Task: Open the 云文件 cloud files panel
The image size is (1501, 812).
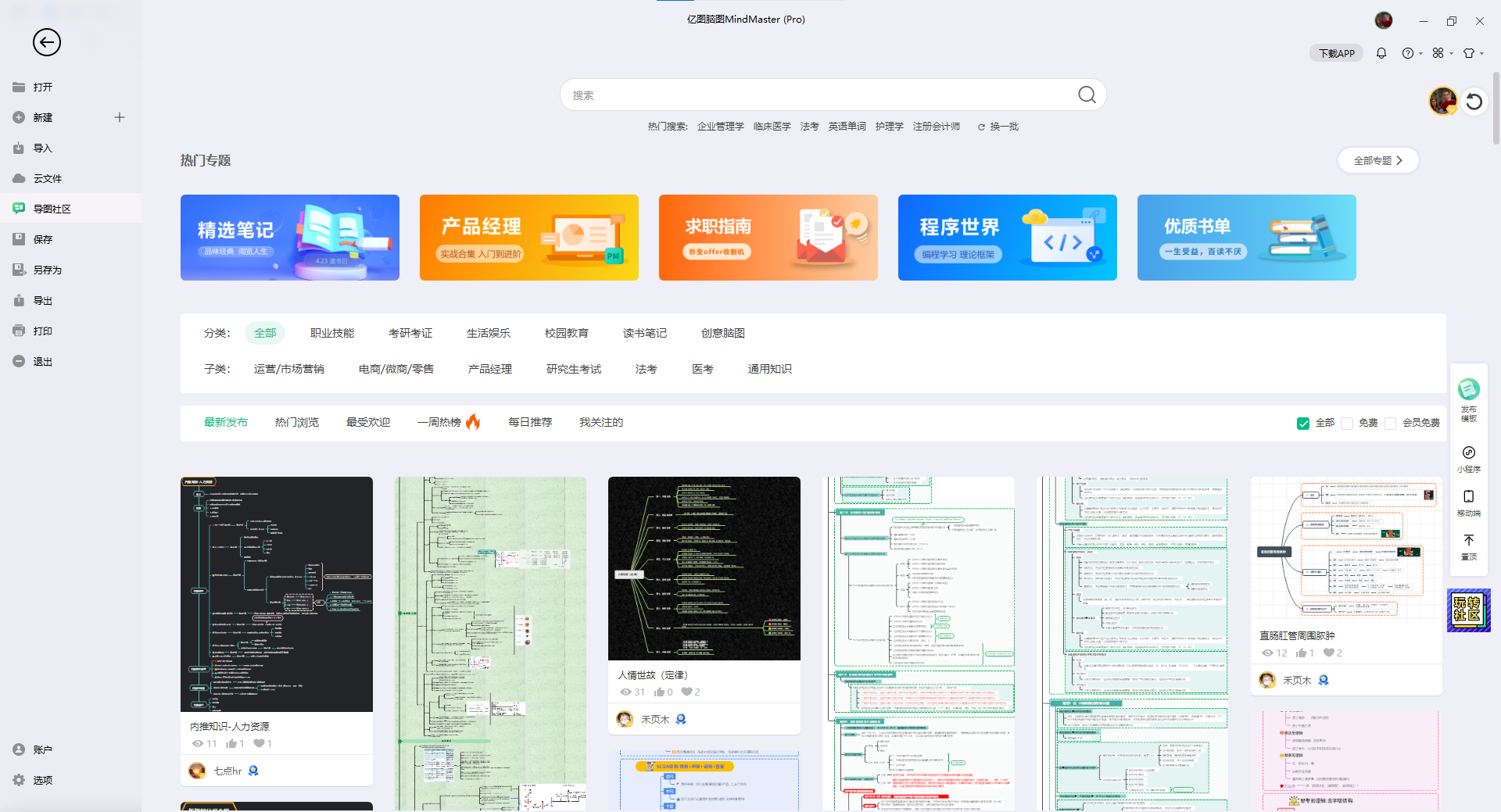Action: tap(20, 178)
